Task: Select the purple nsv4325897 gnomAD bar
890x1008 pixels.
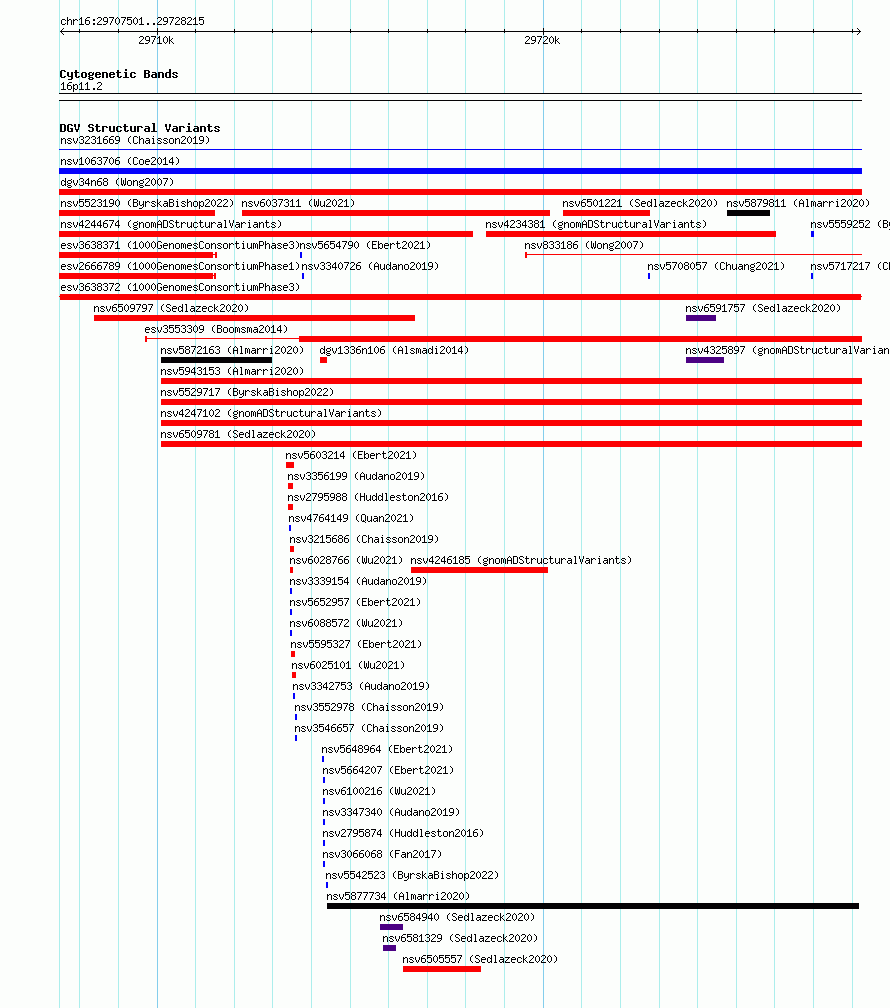Action: pyautogui.click(x=705, y=360)
